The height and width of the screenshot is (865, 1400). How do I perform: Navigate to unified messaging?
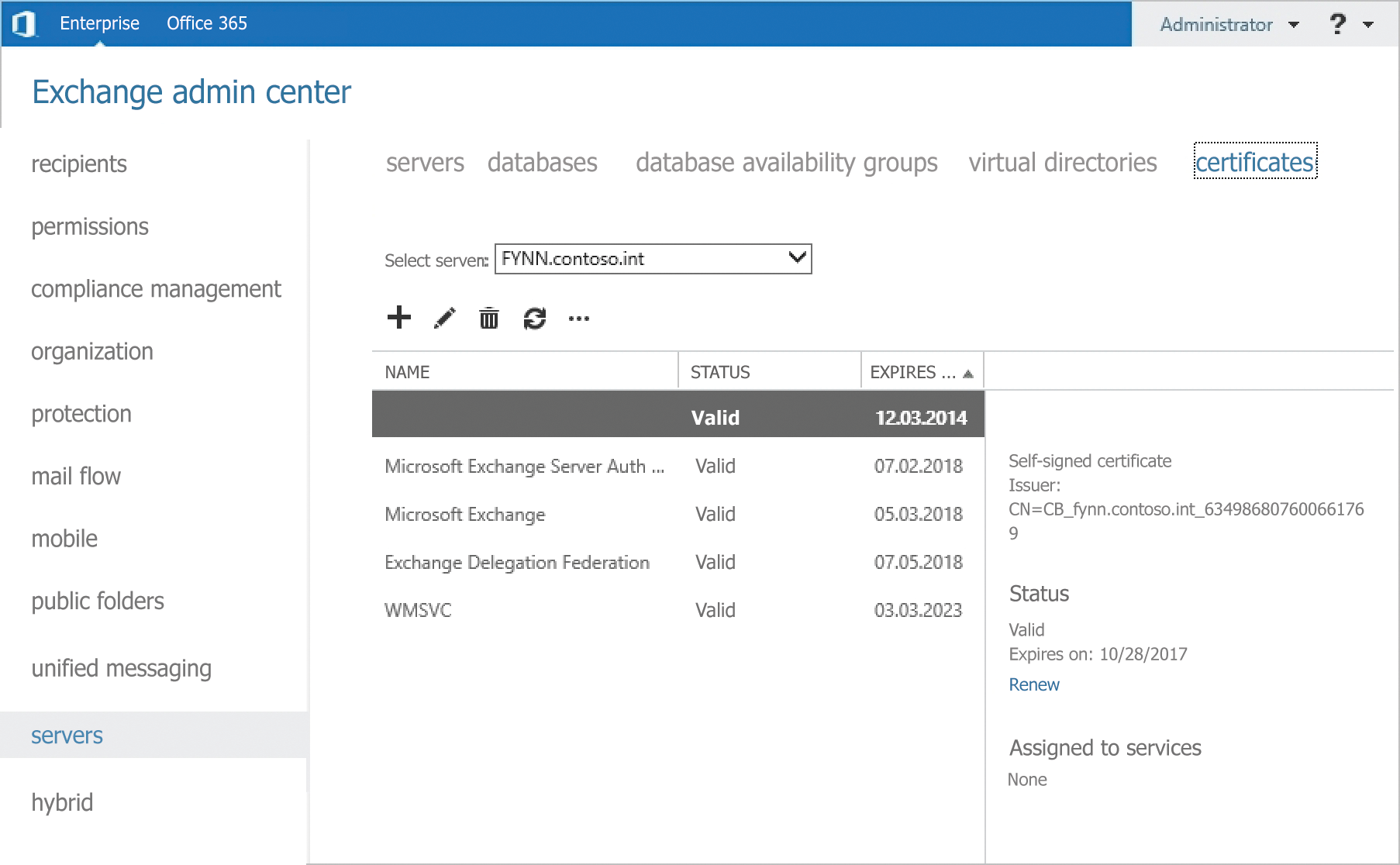122,667
